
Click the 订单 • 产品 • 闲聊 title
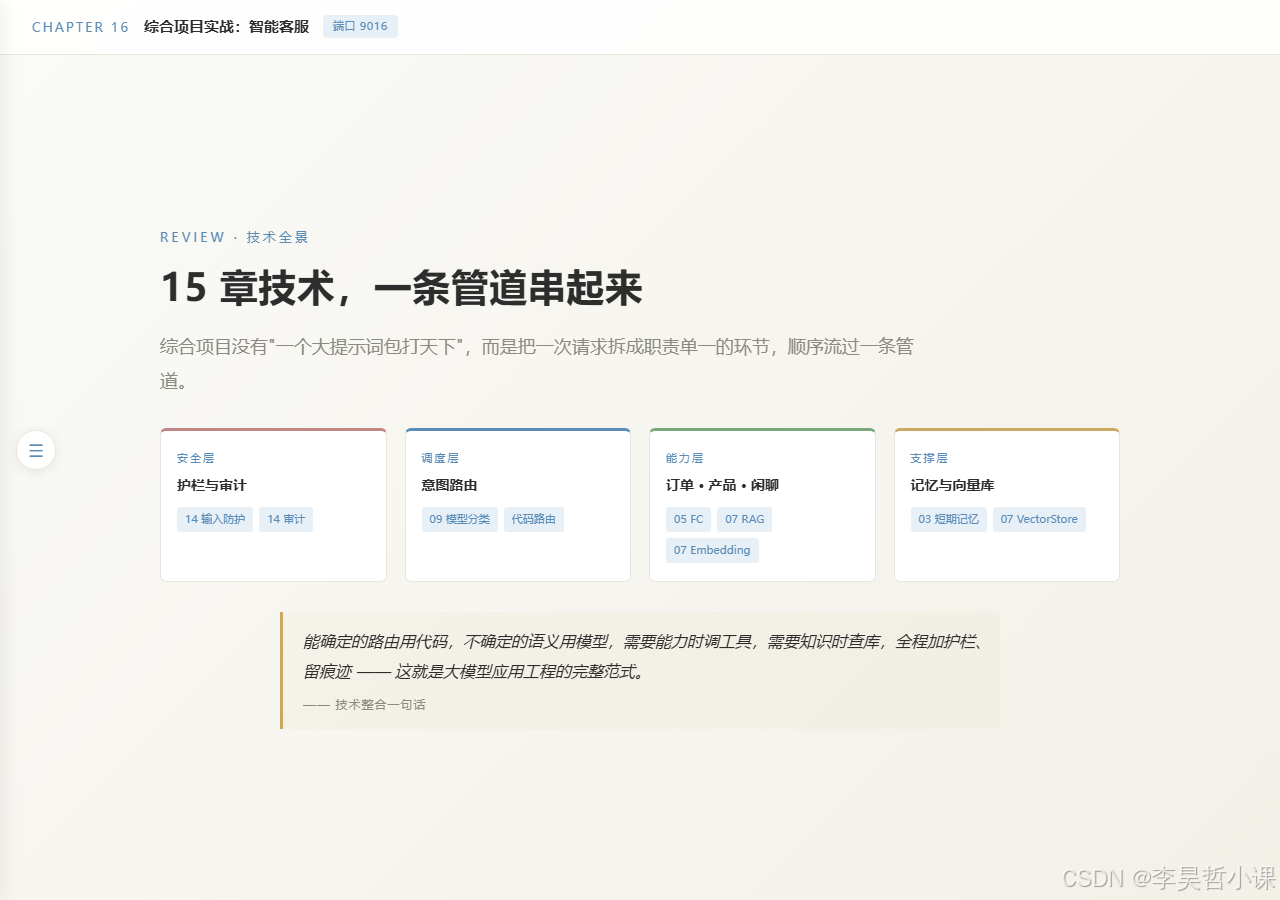click(x=723, y=485)
